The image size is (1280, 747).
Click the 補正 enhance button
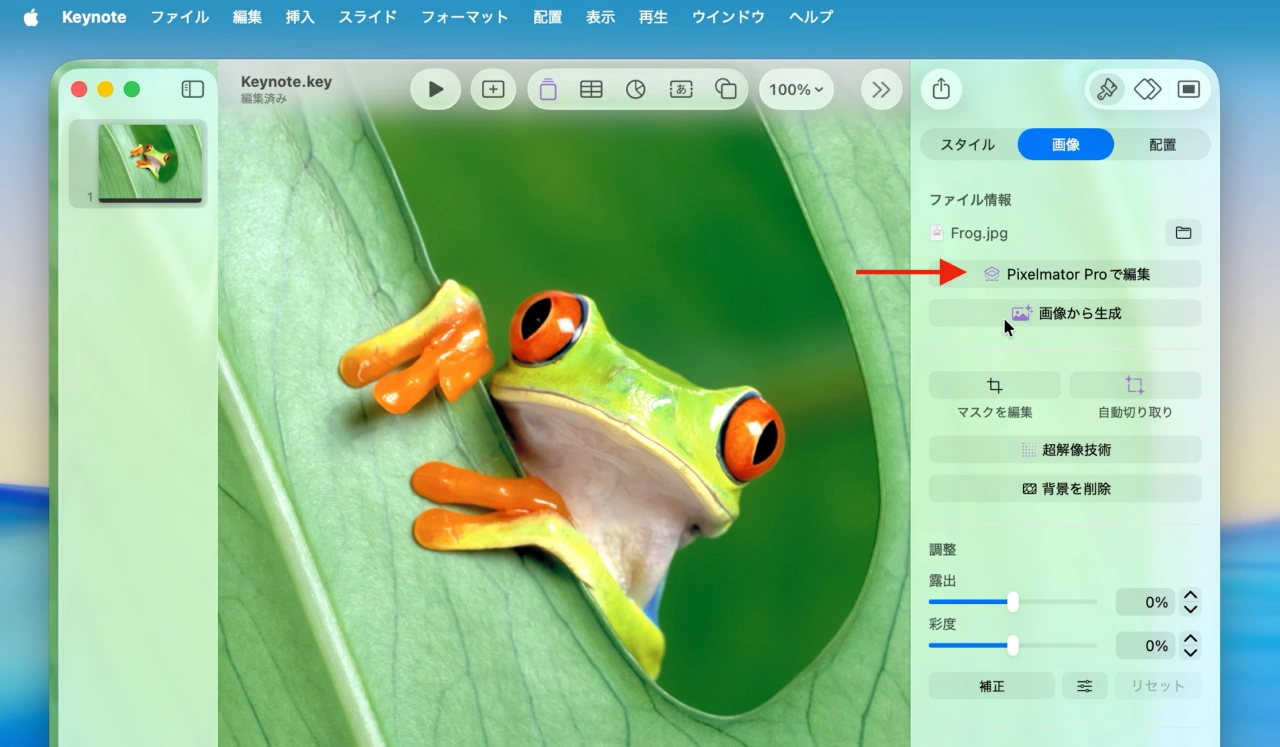point(992,686)
